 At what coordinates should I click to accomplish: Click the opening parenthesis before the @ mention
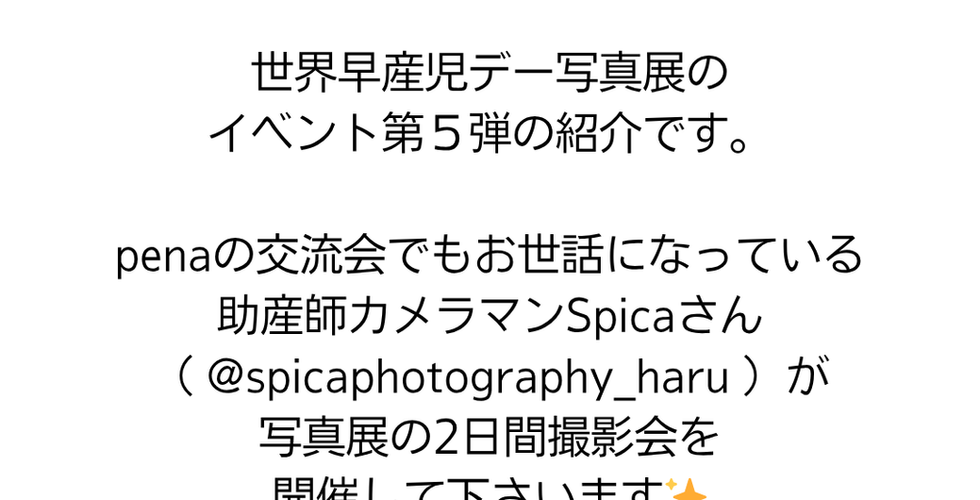[183, 377]
